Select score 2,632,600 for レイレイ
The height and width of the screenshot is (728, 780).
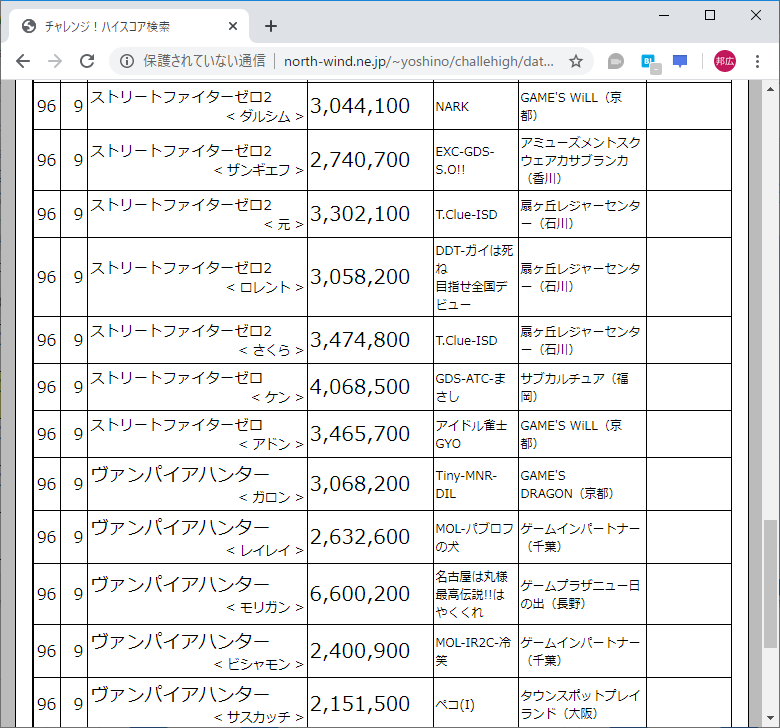pos(360,537)
